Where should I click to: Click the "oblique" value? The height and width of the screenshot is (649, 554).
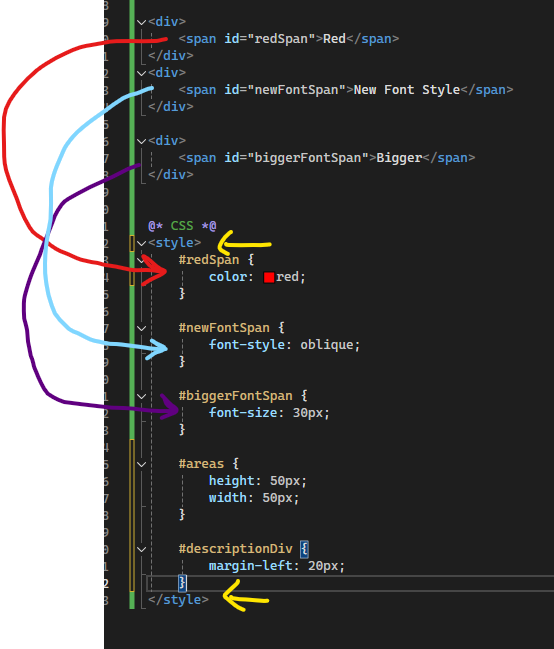[327, 345]
